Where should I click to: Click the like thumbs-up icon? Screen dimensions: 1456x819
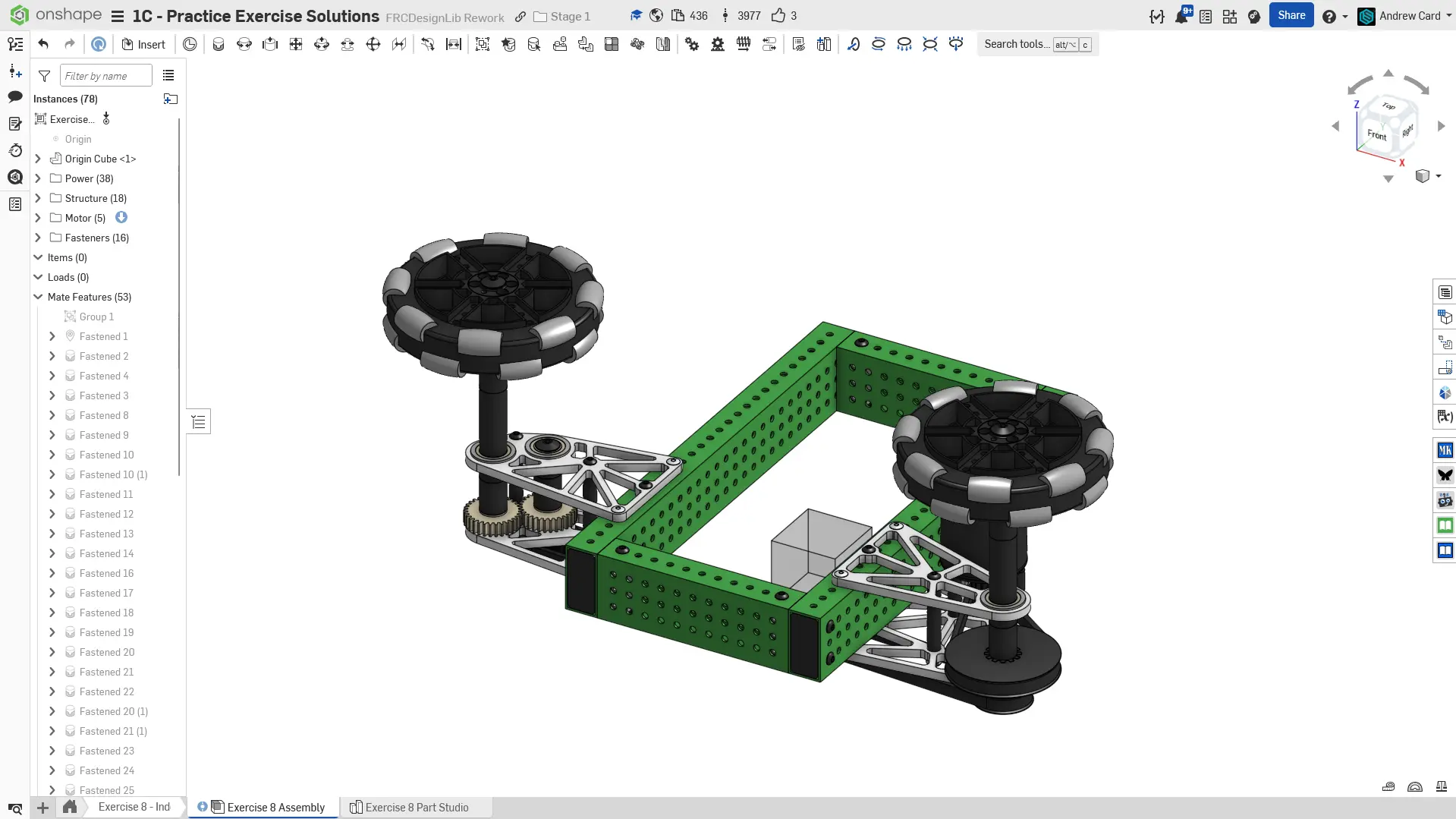point(778,16)
